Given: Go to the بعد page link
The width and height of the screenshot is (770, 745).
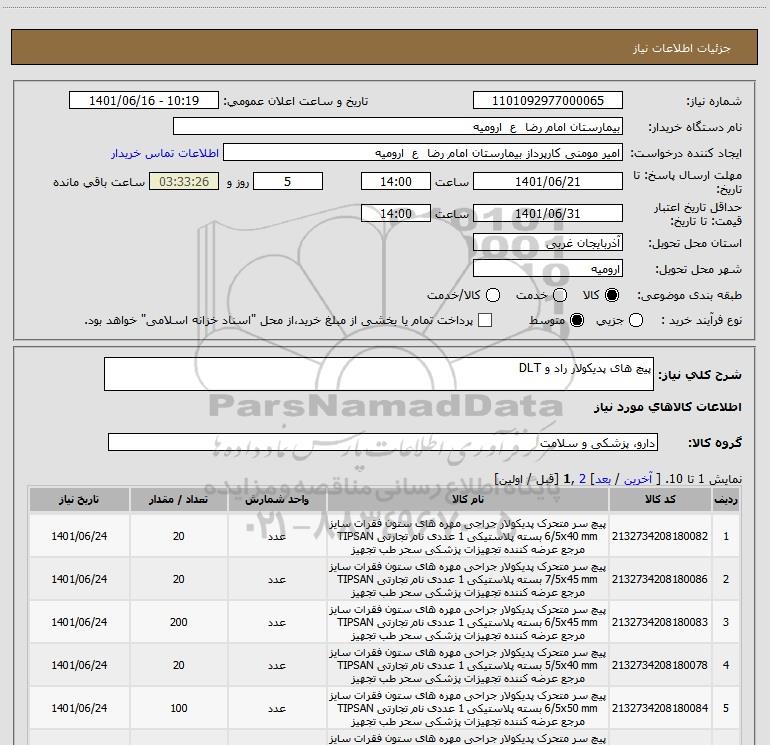Looking at the screenshot, I should [603, 479].
